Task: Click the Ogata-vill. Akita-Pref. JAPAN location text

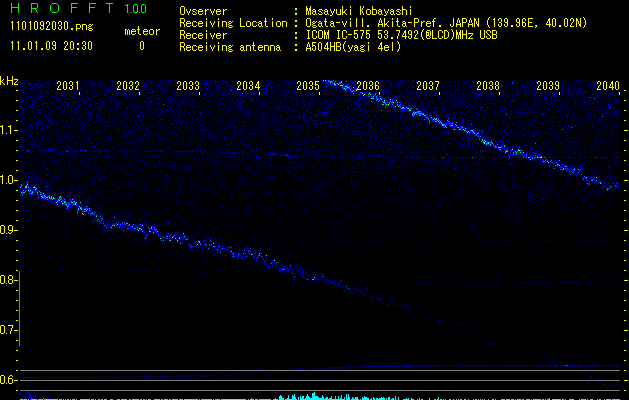Action: click(446, 23)
